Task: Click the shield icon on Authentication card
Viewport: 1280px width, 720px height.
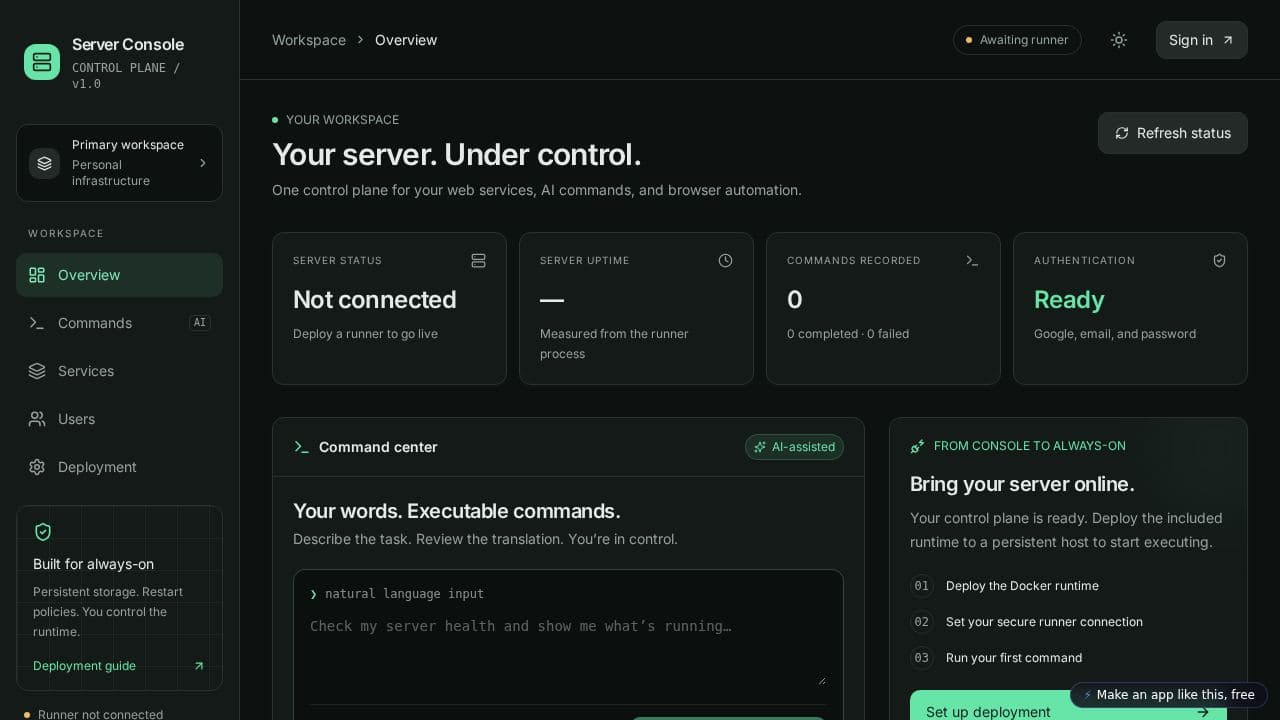Action: 1219,260
